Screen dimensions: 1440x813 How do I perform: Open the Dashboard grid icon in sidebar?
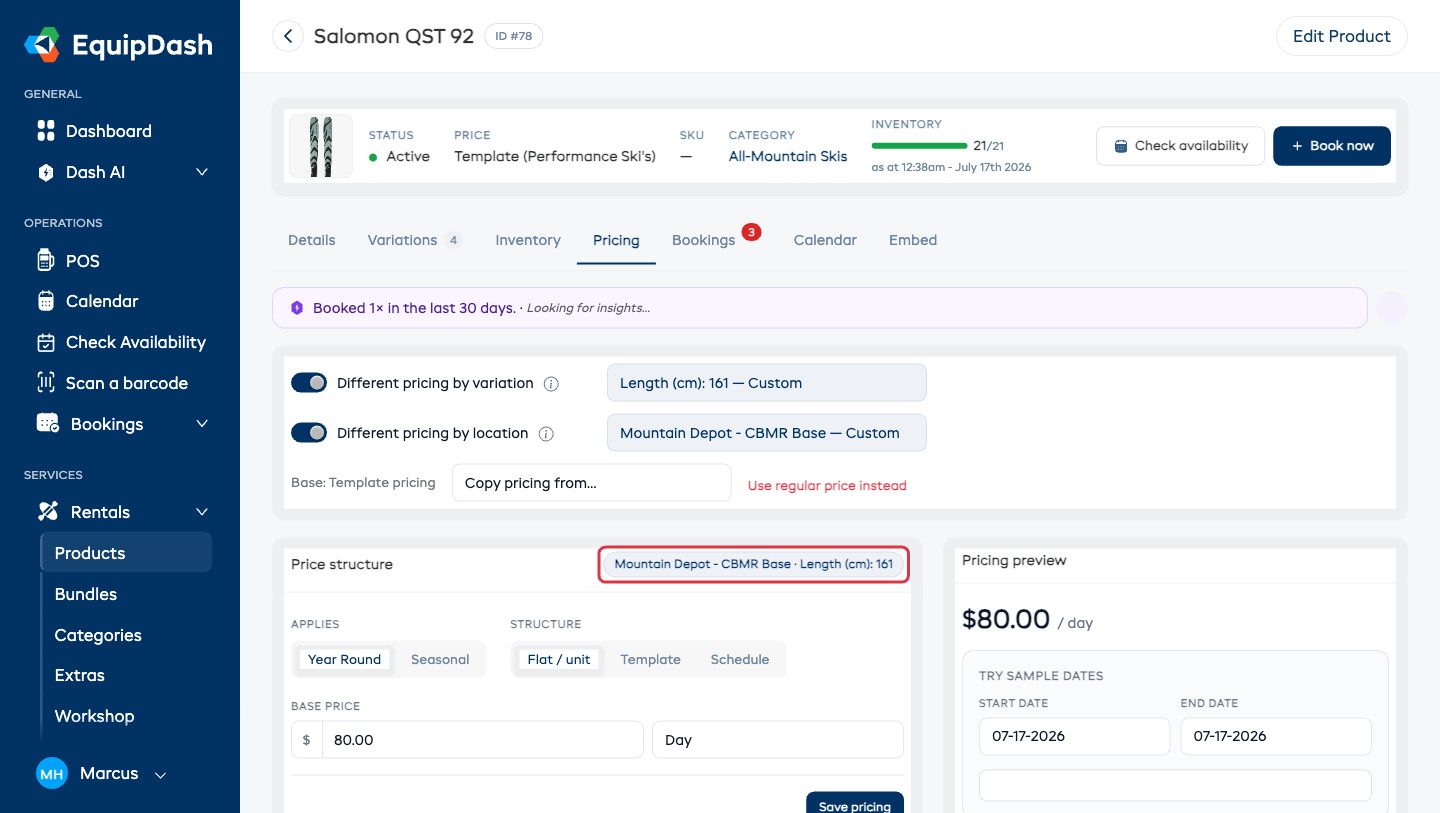(46, 131)
